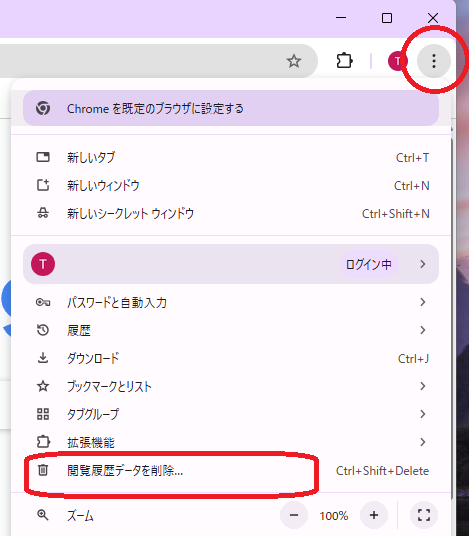Click the Extensions puzzle icon in toolbar
This screenshot has height=536, width=469.
344,61
